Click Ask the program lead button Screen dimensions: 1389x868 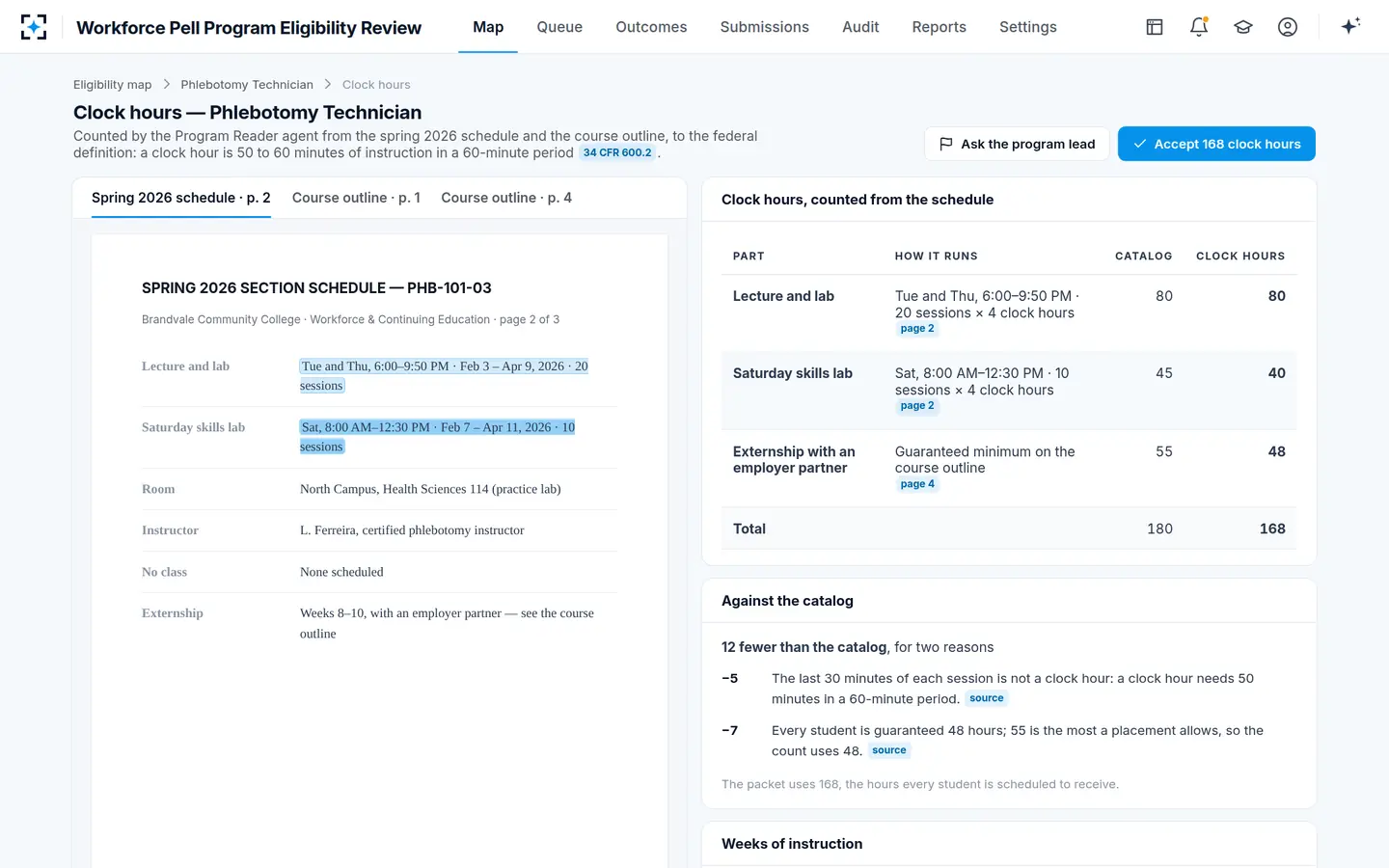click(x=1017, y=144)
